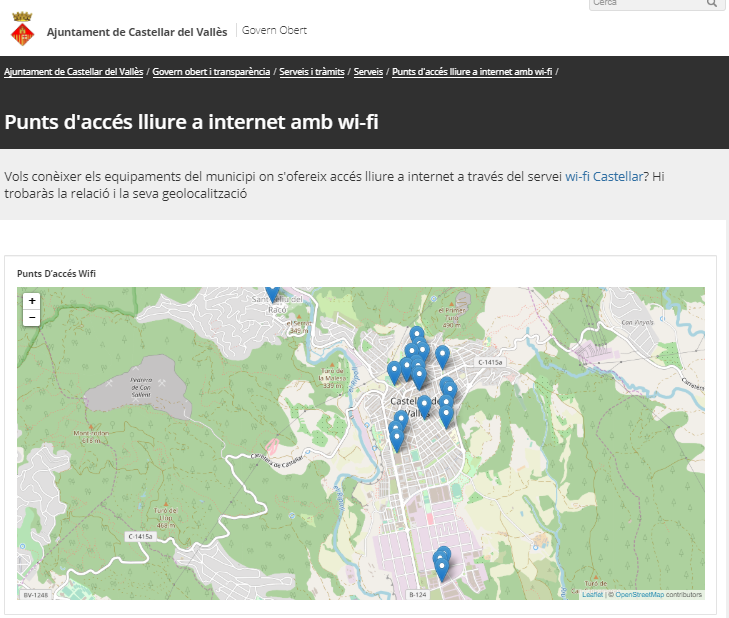The height and width of the screenshot is (618, 729).
Task: Zoom out on the wifi map
Action: [32, 317]
